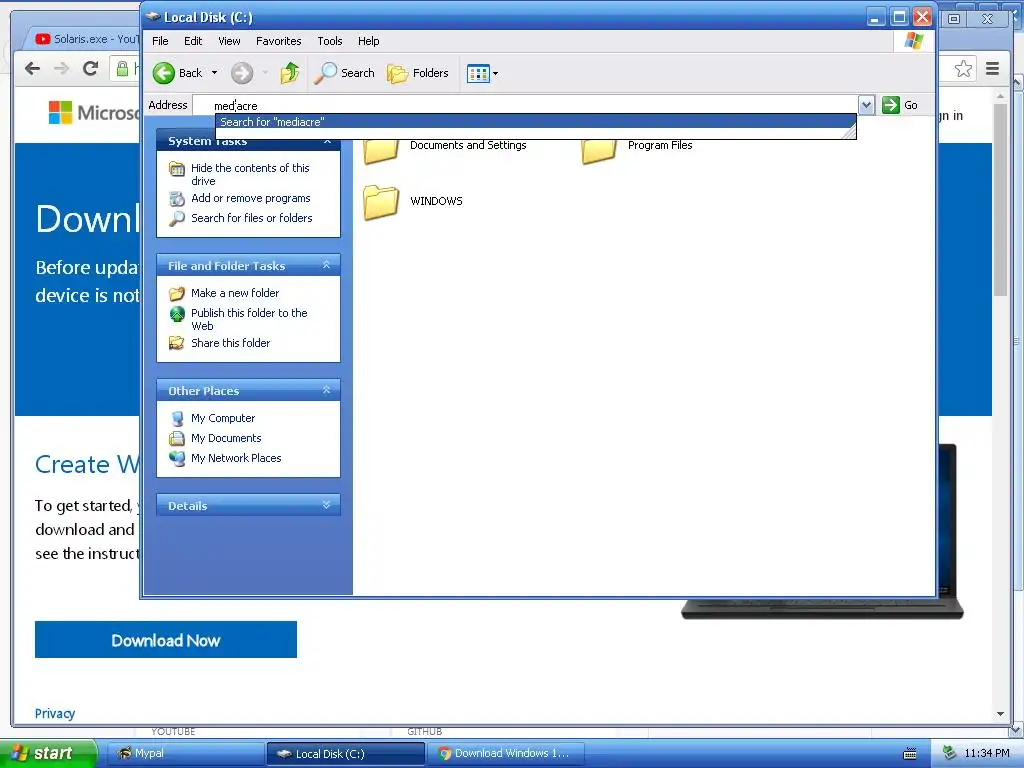Expand the Details panel
This screenshot has height=768, width=1024.
click(x=327, y=505)
